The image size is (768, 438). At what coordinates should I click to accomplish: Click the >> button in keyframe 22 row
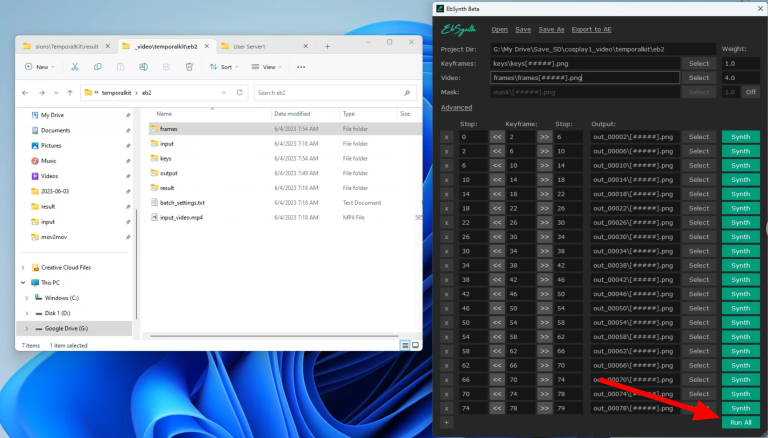click(545, 208)
